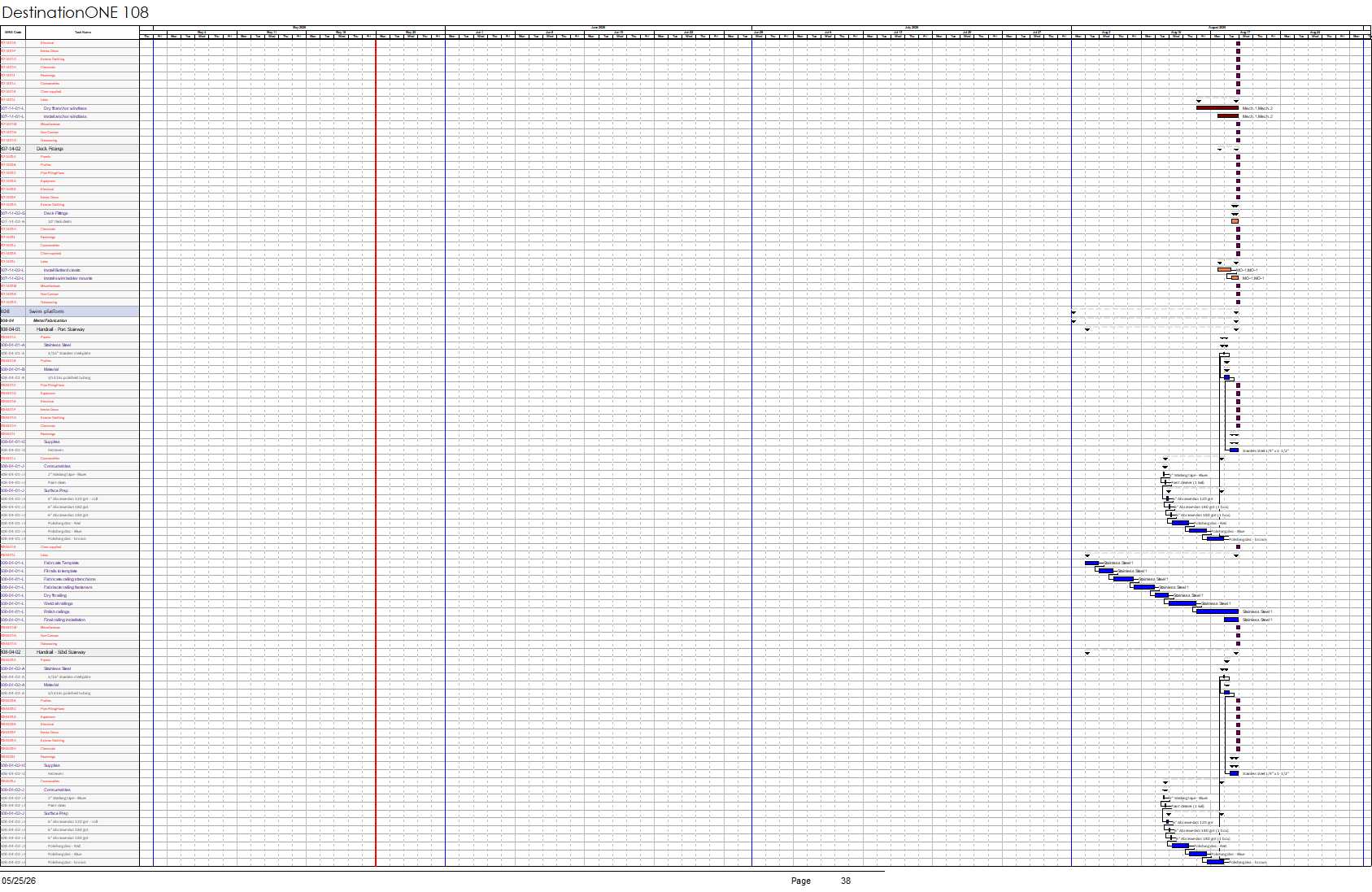
Task: Select the Handrail - Stbd Stairway row
Action: click(70, 652)
